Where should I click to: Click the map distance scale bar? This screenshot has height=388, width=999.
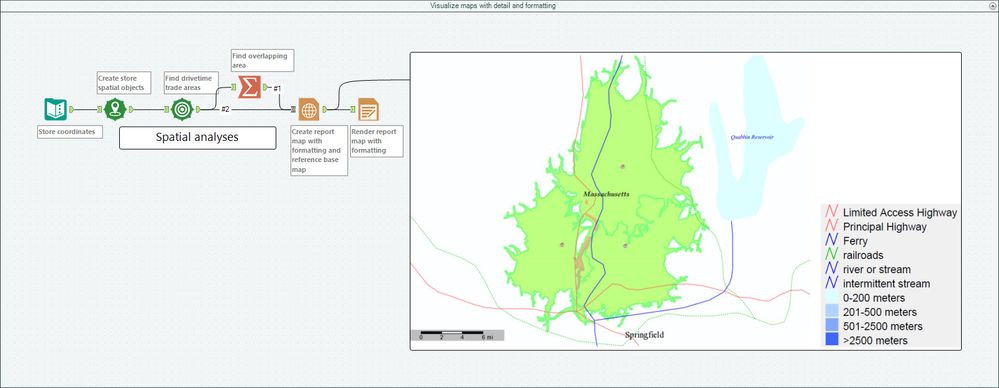pyautogui.click(x=457, y=335)
